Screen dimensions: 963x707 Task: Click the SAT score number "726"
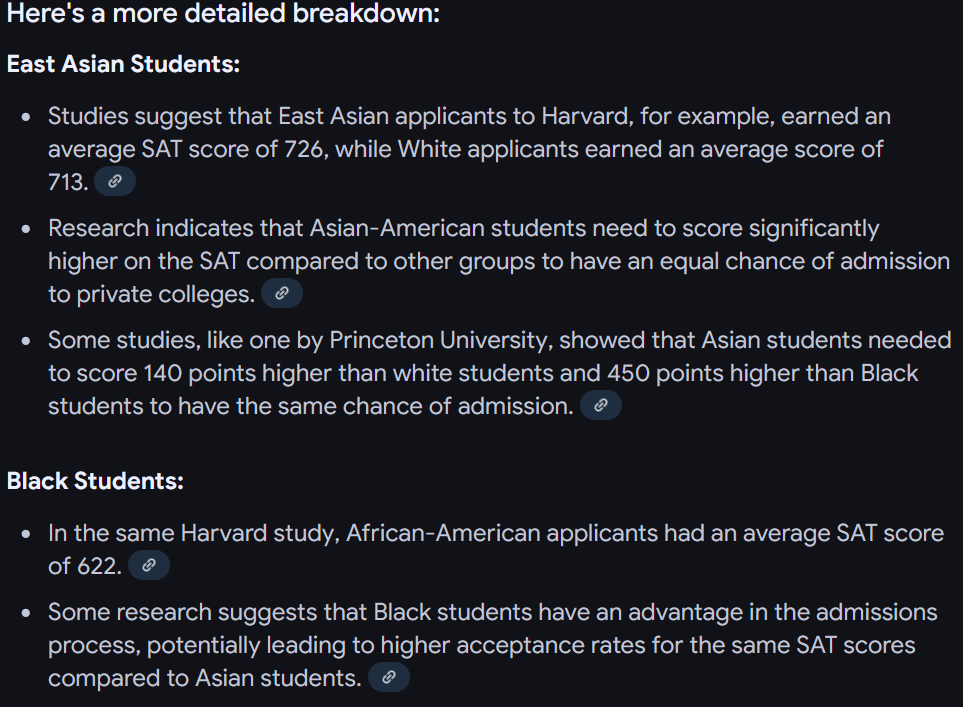[x=304, y=149]
